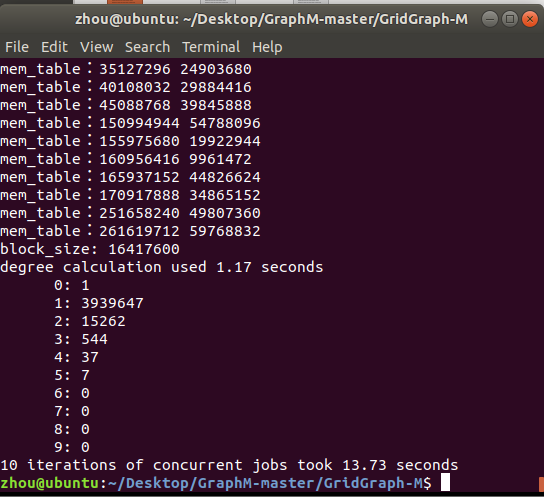The image size is (544, 497).
Task: Click the line 'mem_table: 261619712 59768832'
Action: point(130,231)
